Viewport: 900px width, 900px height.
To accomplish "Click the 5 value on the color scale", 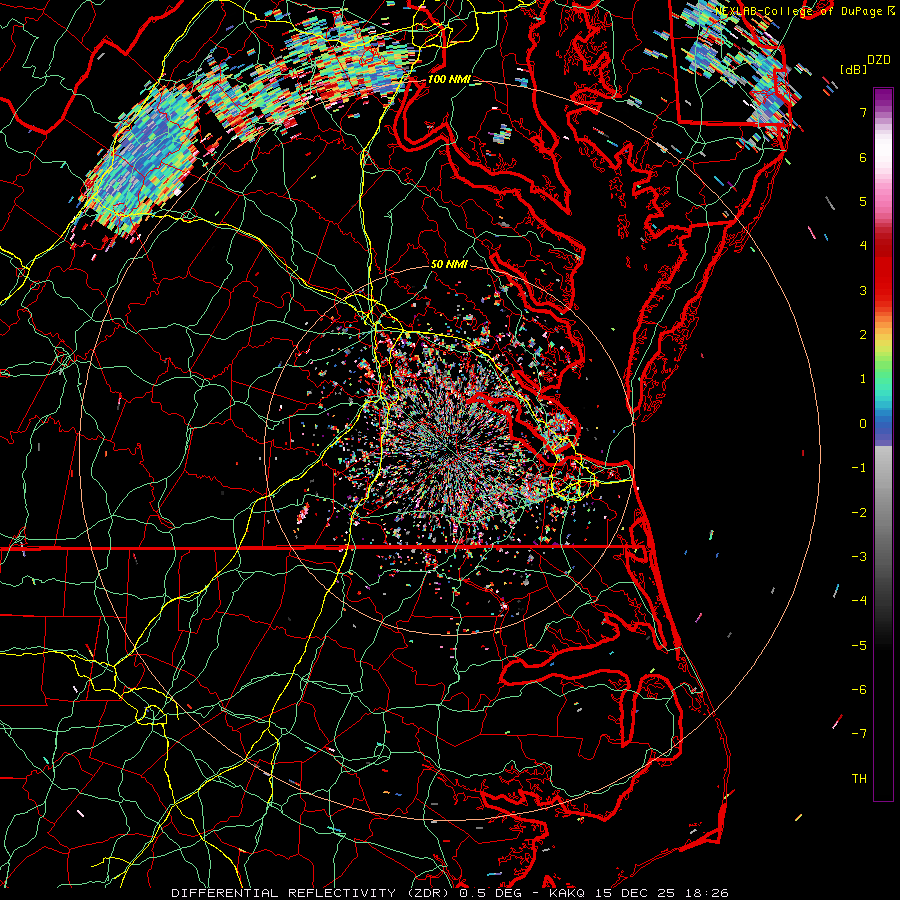I will 863,201.
